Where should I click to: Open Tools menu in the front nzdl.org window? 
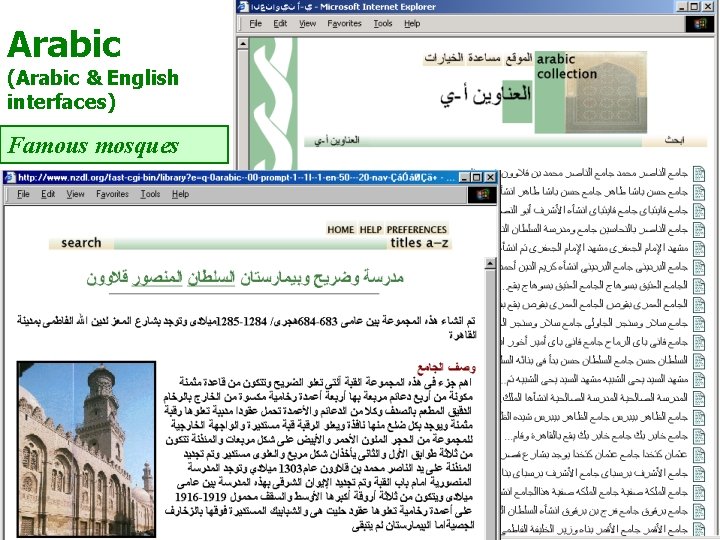(x=150, y=194)
